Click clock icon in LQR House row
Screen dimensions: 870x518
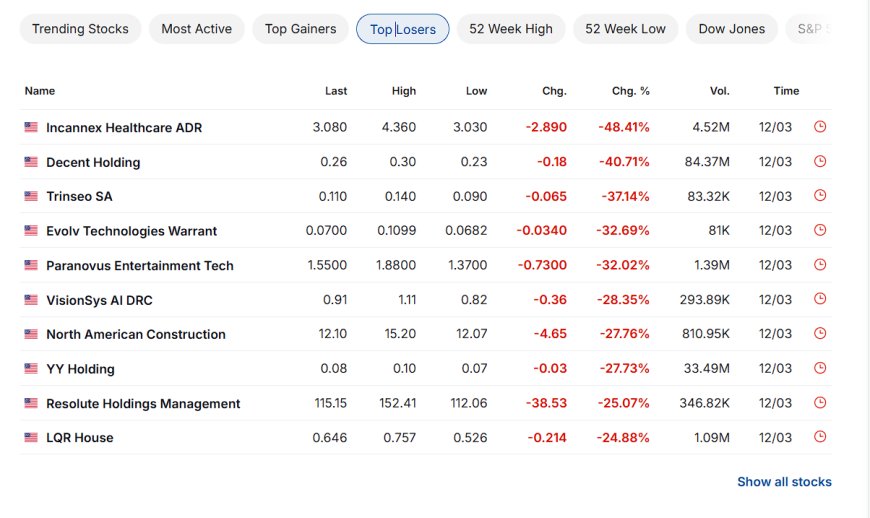coord(820,437)
